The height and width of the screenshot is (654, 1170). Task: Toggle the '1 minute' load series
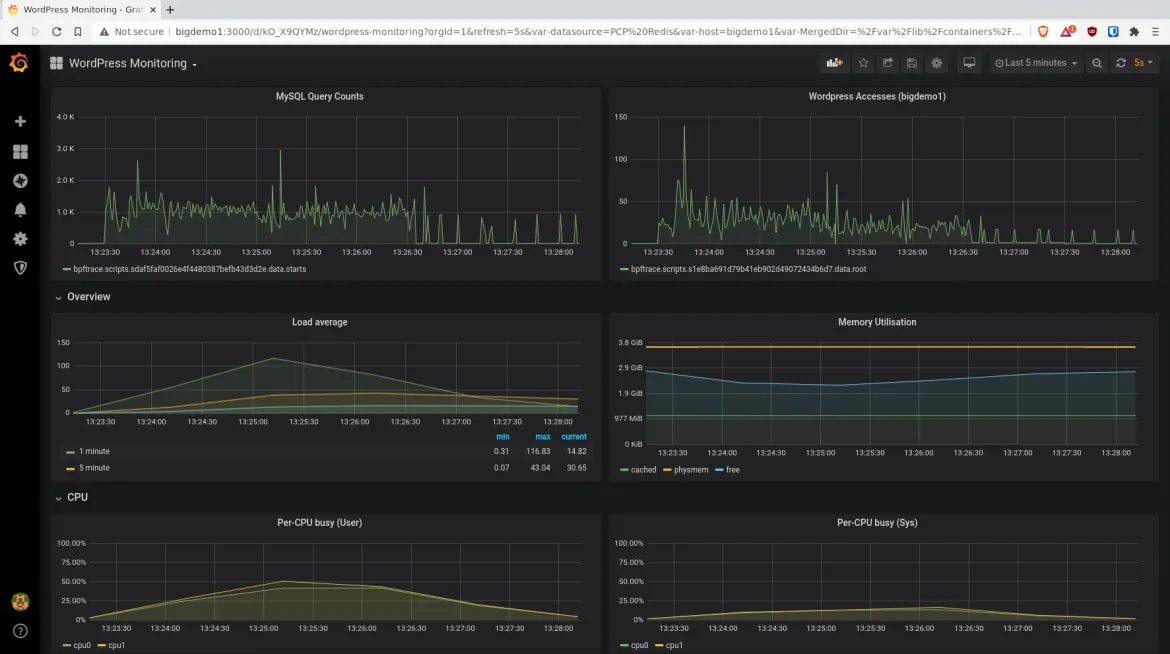[x=94, y=452]
